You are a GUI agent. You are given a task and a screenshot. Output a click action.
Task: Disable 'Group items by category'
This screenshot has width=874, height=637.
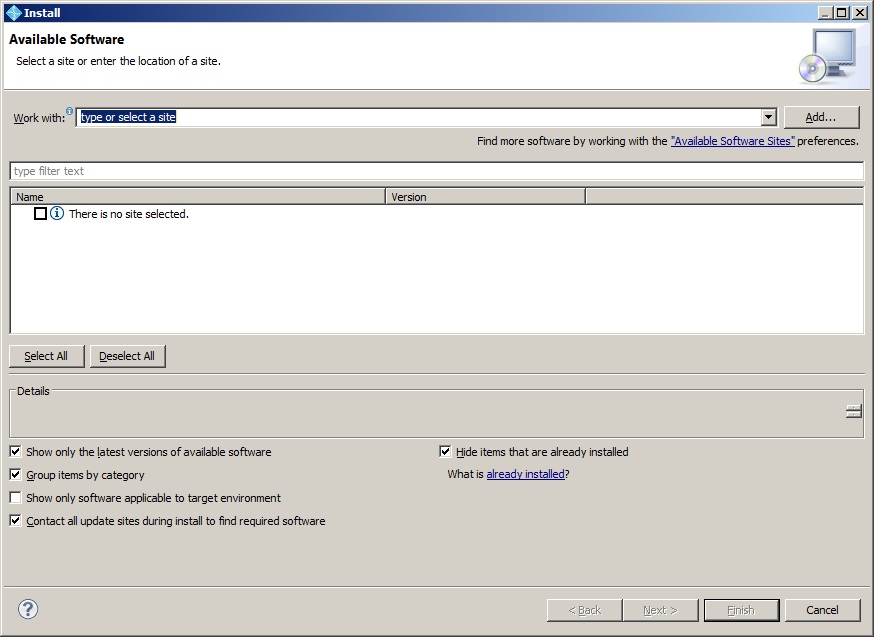click(x=15, y=475)
